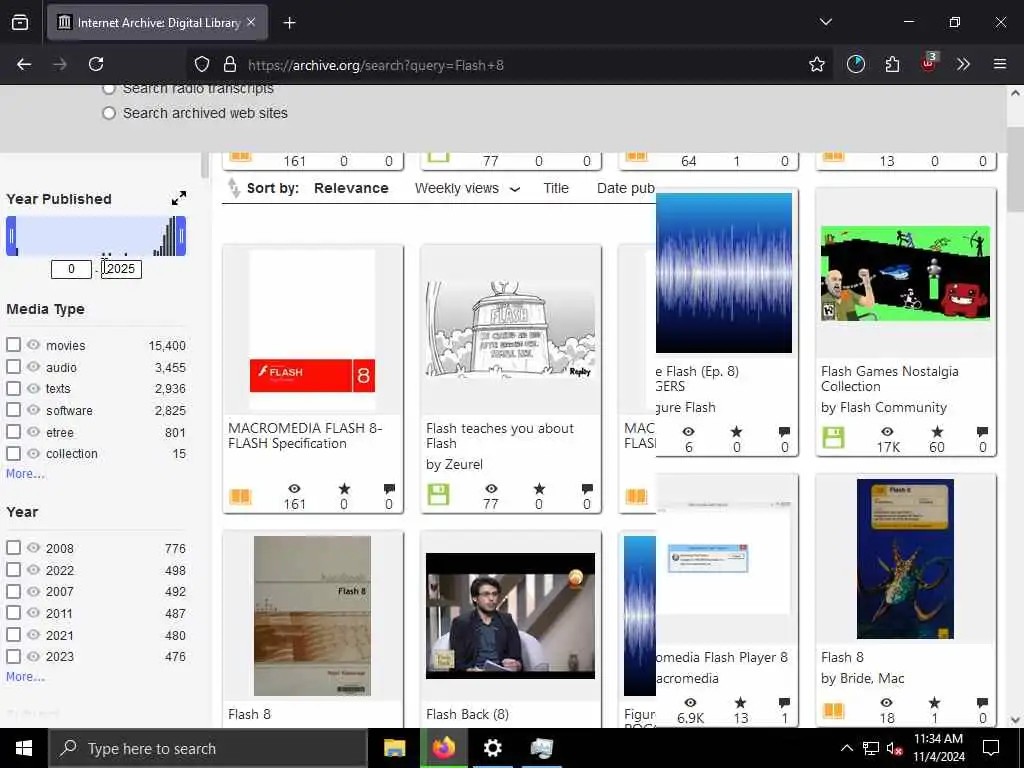
Task: Click floppy icon on Flash Games Nostalgia card
Action: [833, 438]
